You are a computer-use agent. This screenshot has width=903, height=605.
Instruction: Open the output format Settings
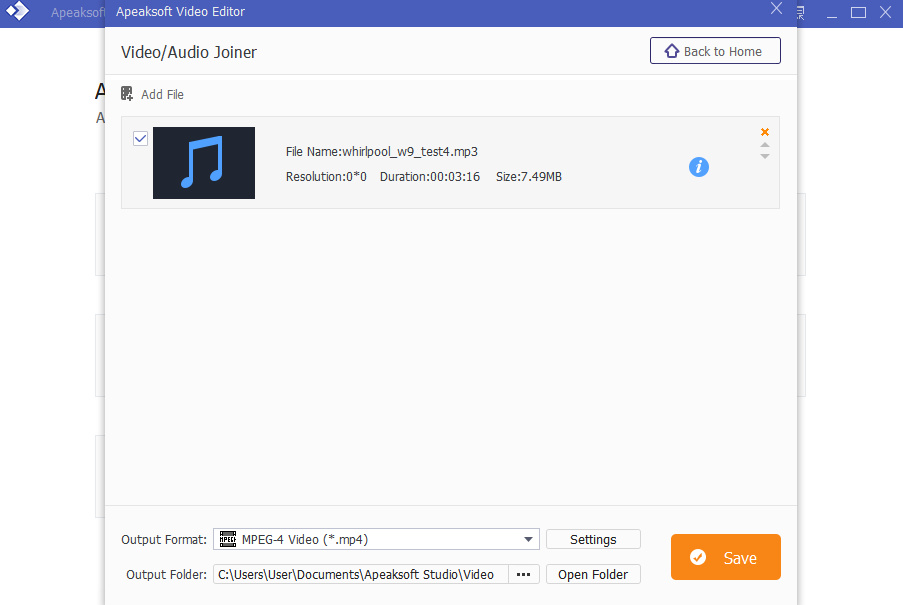coord(593,539)
